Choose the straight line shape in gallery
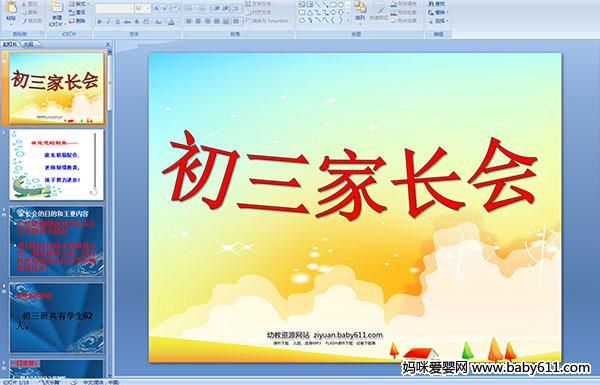The height and width of the screenshot is (385, 600). coord(318,5)
